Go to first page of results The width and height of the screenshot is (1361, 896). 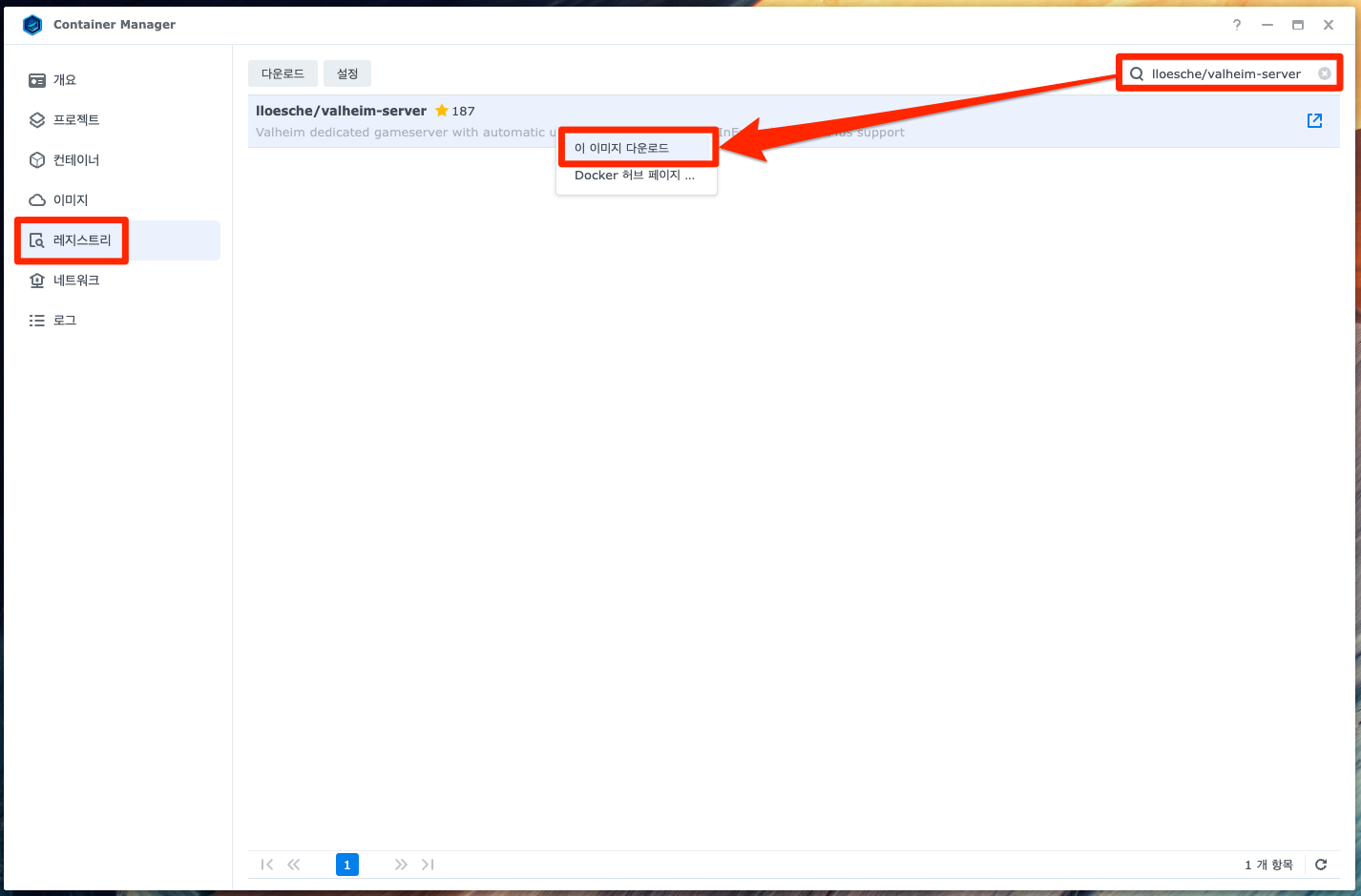267,865
